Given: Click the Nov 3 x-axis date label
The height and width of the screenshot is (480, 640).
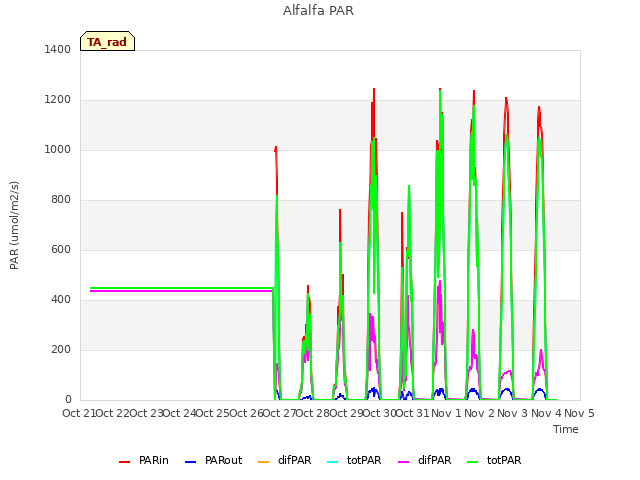Looking at the screenshot, I should 513,413.
